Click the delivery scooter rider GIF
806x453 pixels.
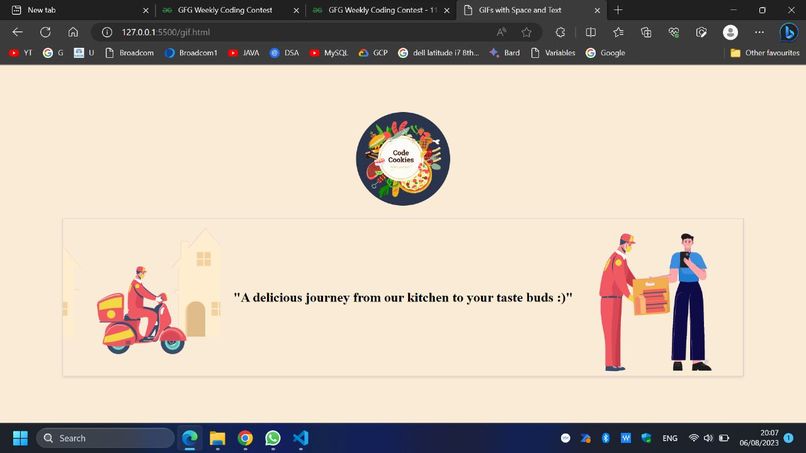pos(142,297)
